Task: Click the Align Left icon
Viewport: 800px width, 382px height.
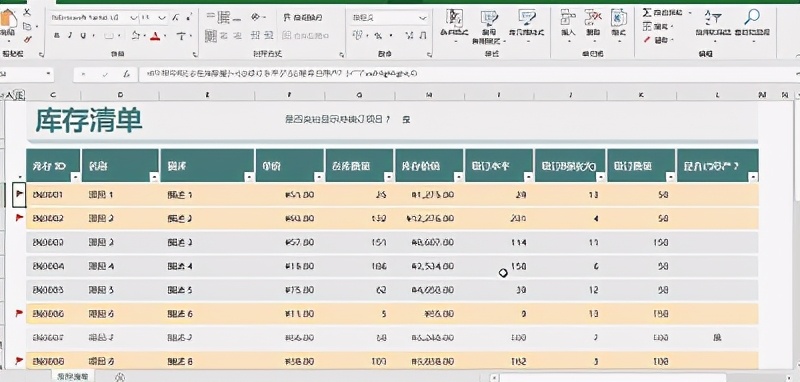Action: tap(211, 36)
